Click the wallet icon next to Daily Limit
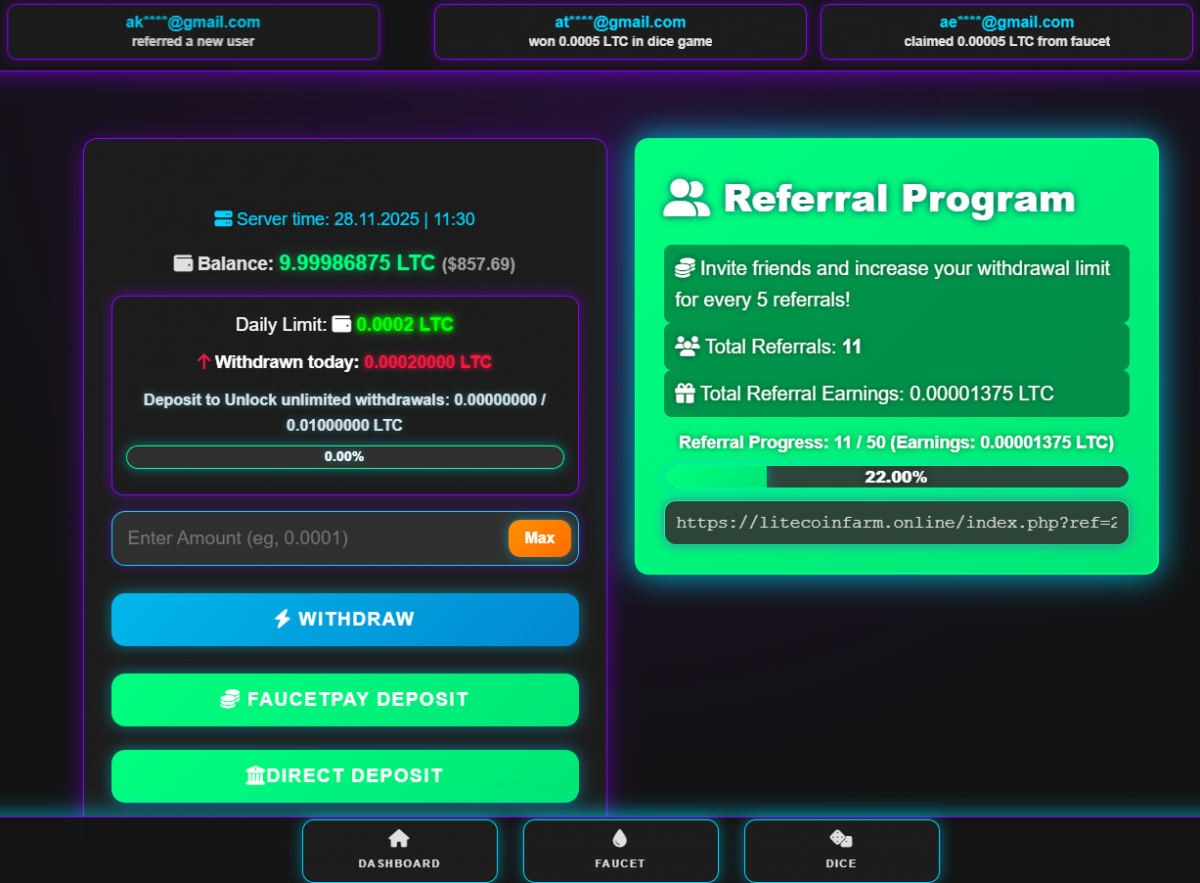Viewport: 1200px width, 883px height. pyautogui.click(x=342, y=324)
